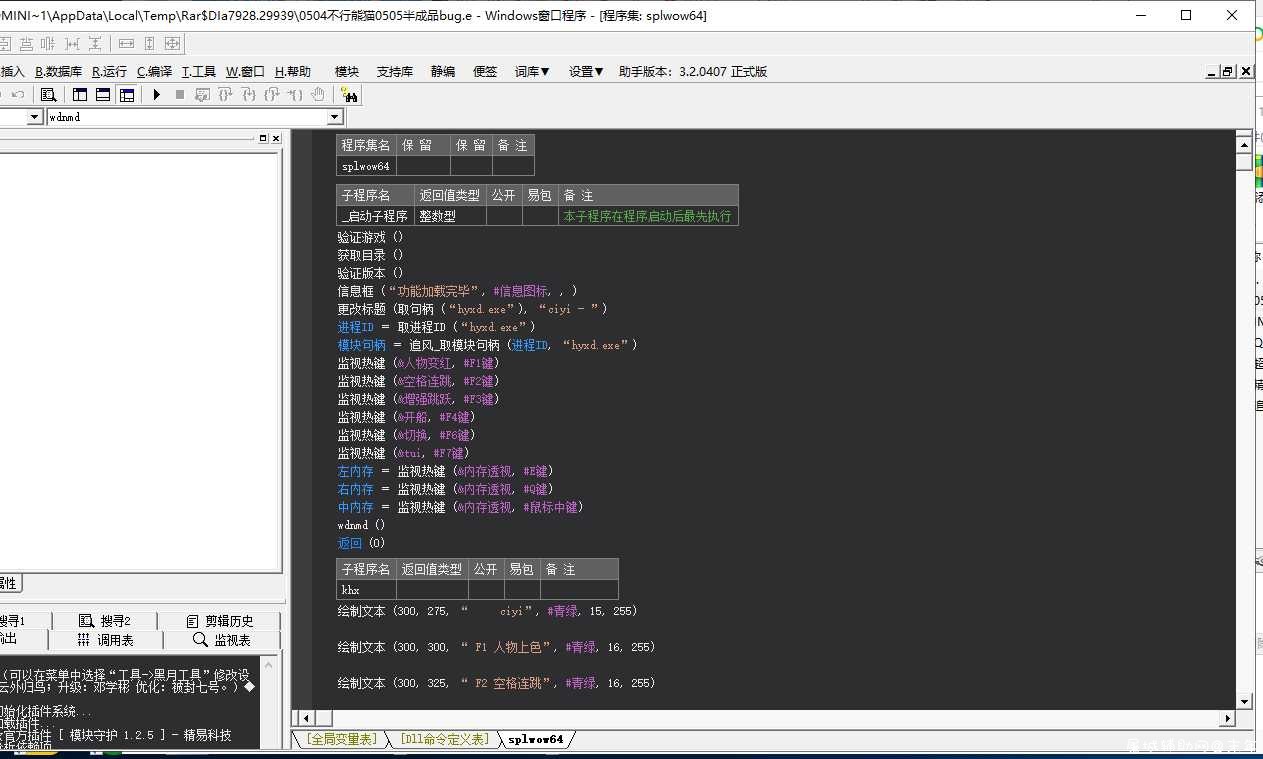This screenshot has height=759, width=1263.
Task: Open the wdnmd subroutine dropdown
Action: (x=335, y=117)
